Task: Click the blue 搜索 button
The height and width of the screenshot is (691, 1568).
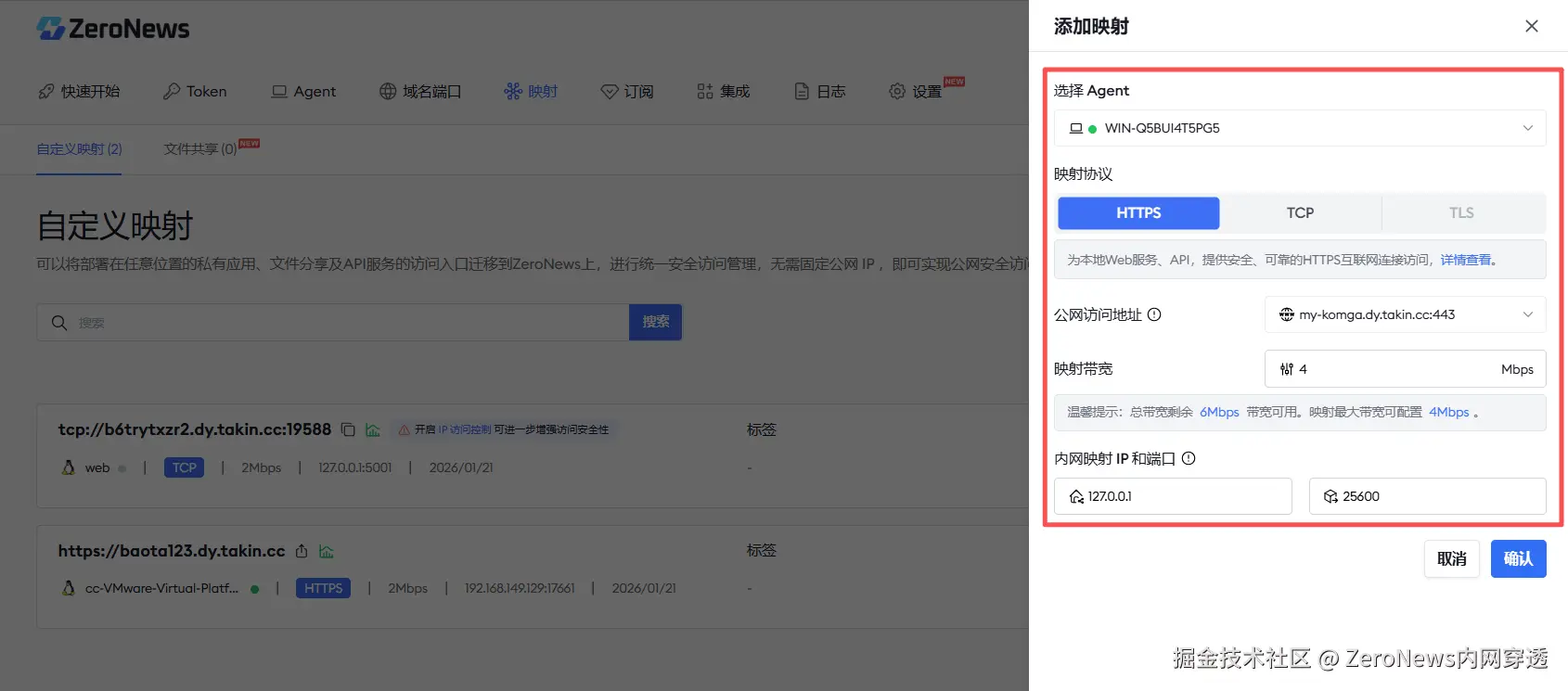Action: 656,322
